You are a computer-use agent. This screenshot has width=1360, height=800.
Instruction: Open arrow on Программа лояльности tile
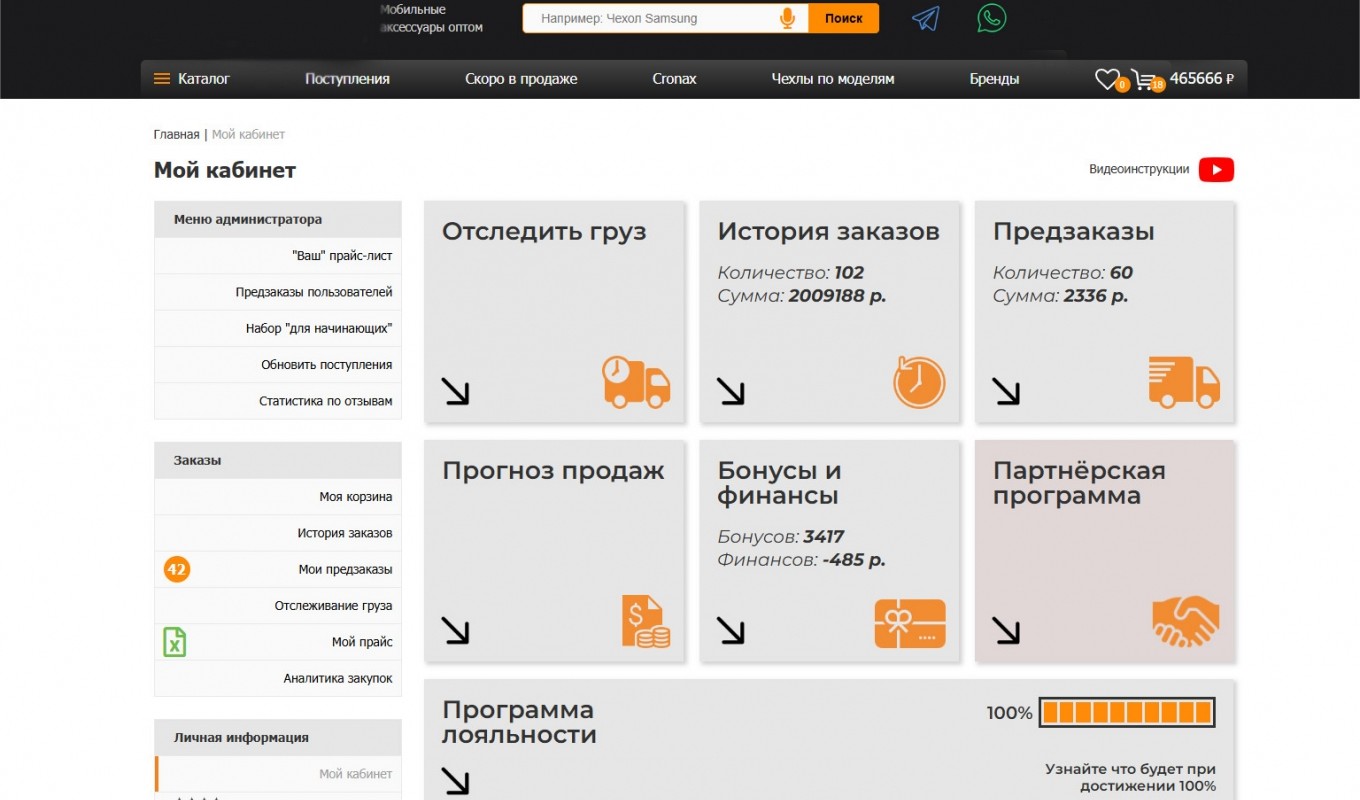pyautogui.click(x=455, y=781)
